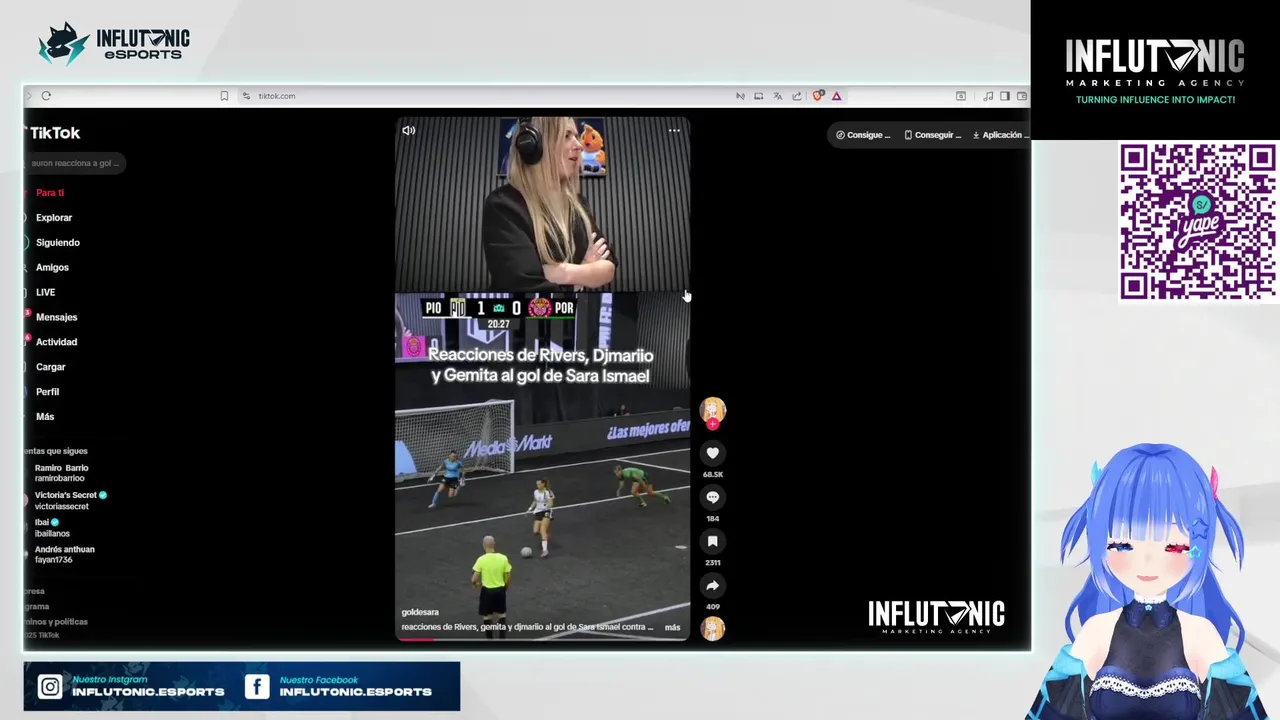Image resolution: width=1280 pixels, height=720 pixels.
Task: Click the Aplicación download button
Action: (999, 135)
